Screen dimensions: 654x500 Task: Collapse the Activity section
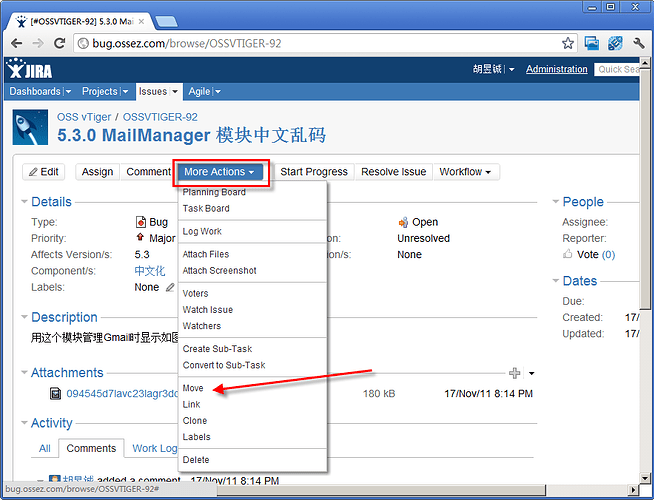24,423
